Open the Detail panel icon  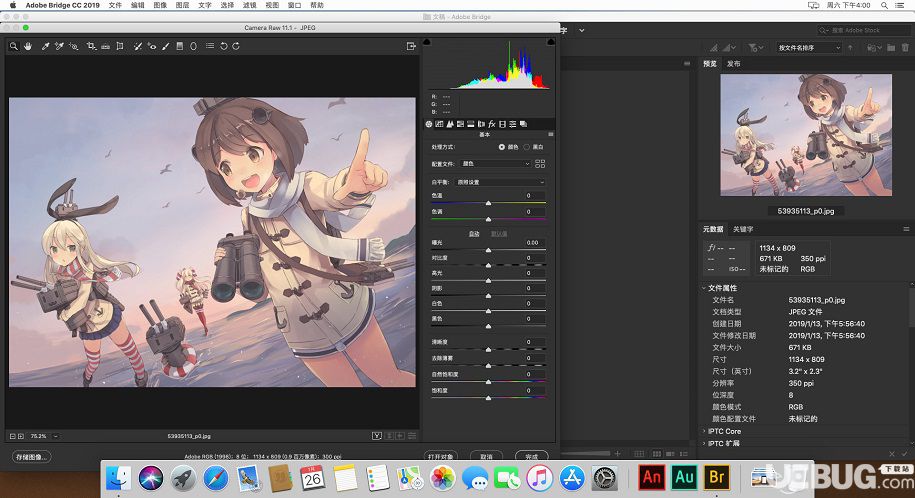pos(450,124)
